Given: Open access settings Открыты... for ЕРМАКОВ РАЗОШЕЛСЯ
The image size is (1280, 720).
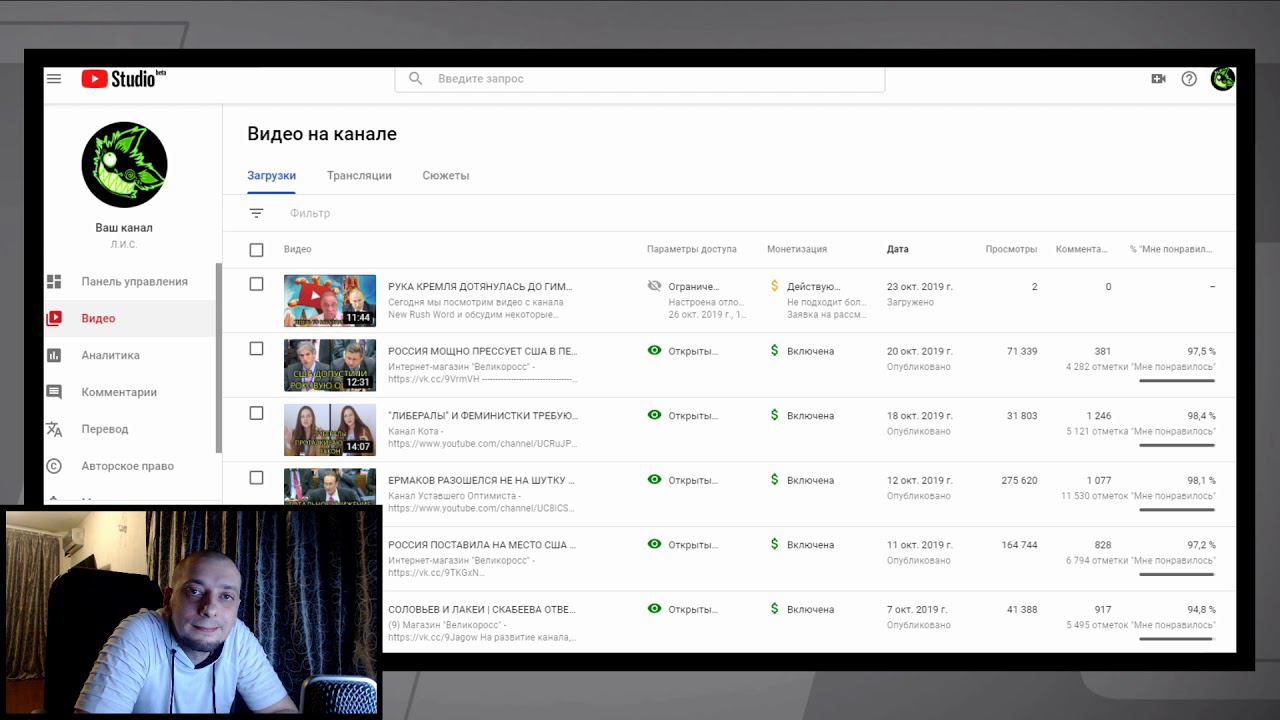Looking at the screenshot, I should [x=693, y=480].
